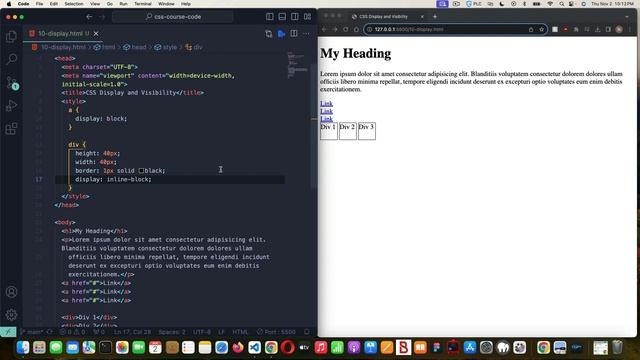
Task: Open the Help menu in the menu bar
Action: pos(186,4)
